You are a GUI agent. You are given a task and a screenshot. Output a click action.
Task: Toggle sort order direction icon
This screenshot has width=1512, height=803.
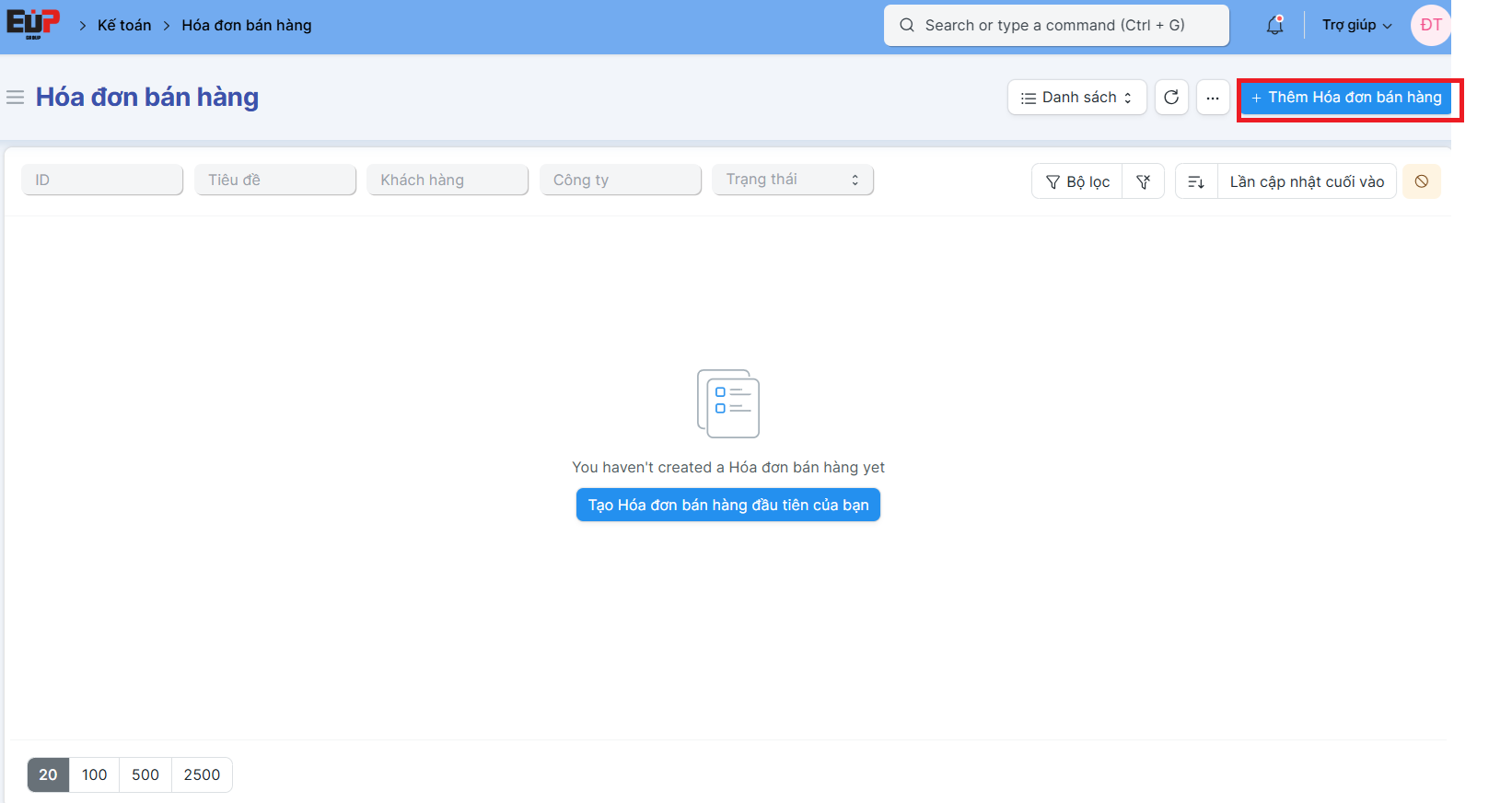1196,181
